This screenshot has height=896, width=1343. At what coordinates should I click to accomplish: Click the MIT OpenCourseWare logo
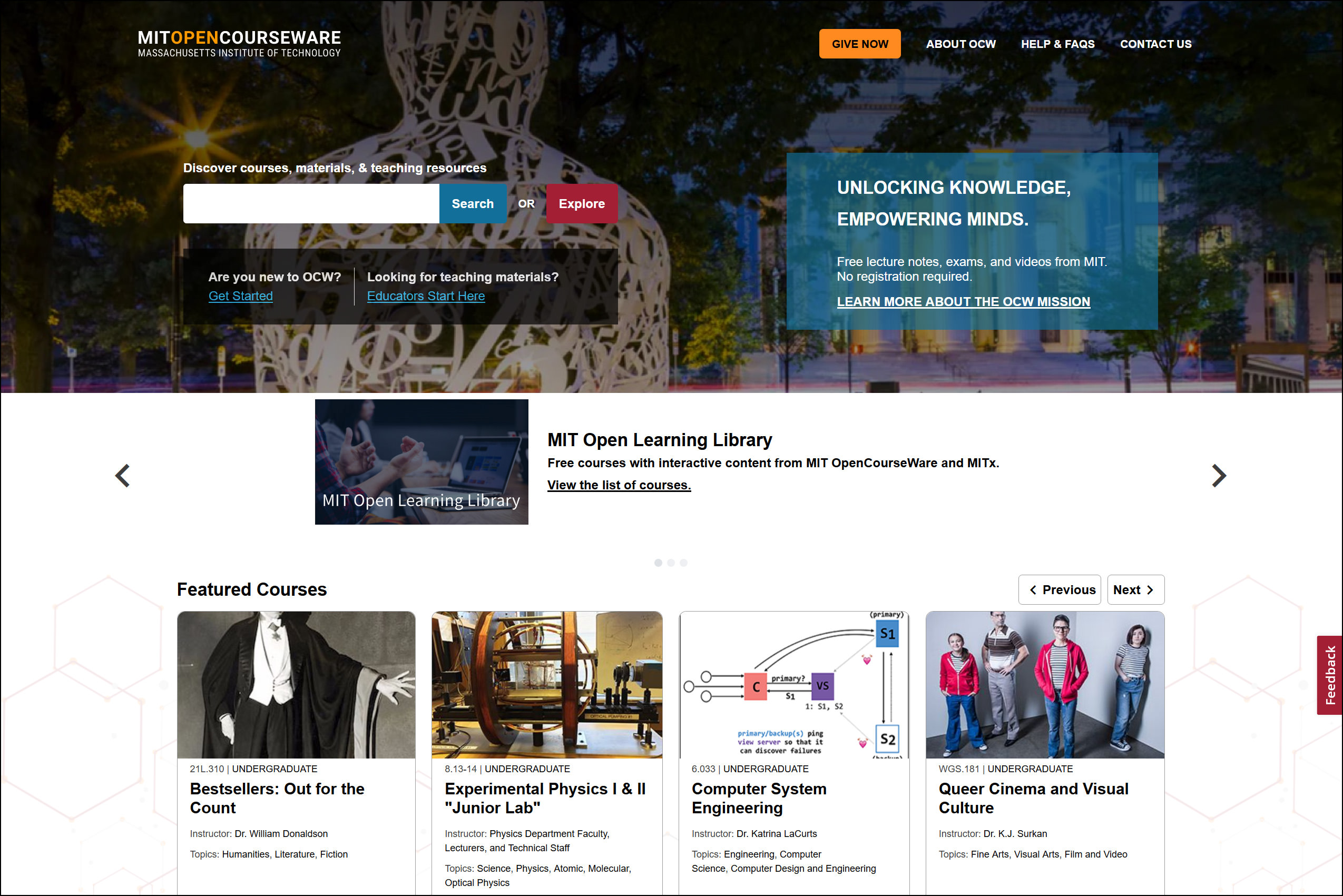point(239,44)
